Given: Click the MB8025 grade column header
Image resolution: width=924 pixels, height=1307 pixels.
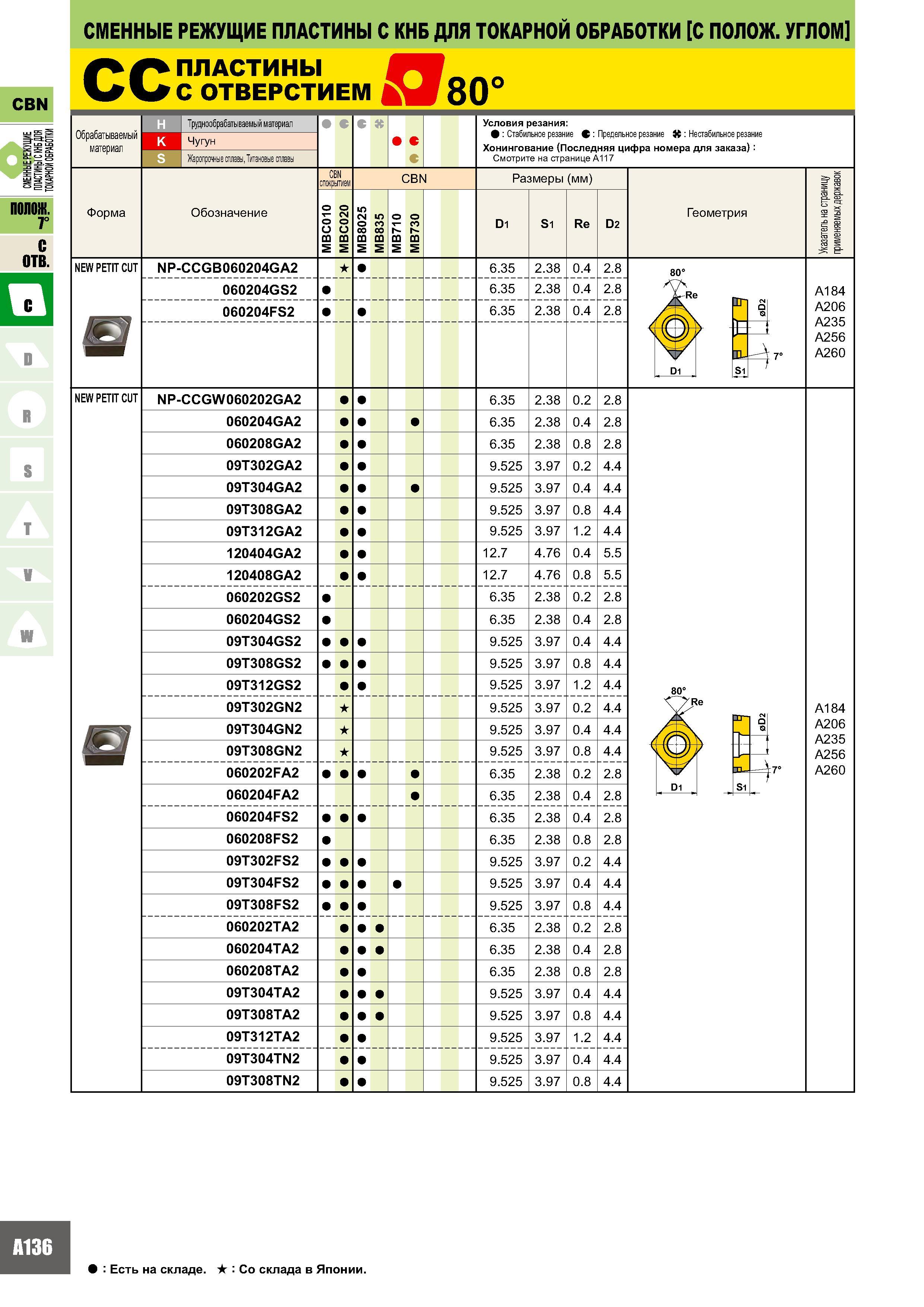Looking at the screenshot, I should (x=361, y=229).
